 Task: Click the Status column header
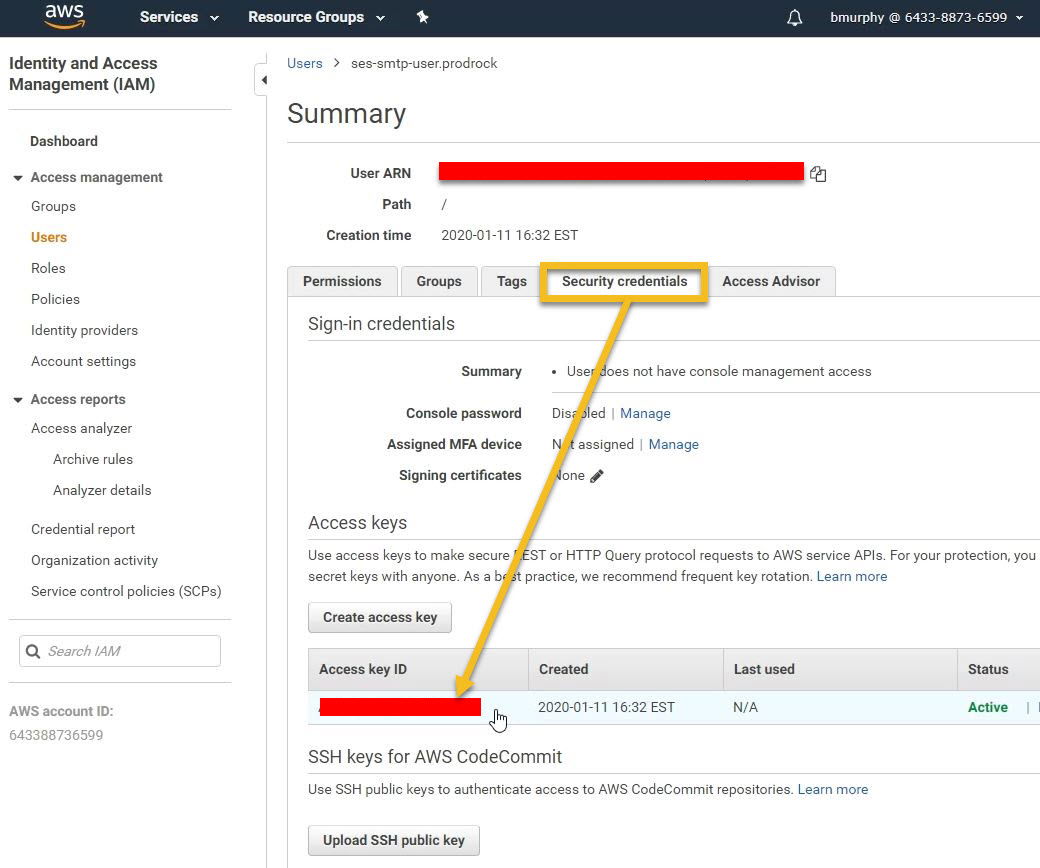(x=998, y=670)
